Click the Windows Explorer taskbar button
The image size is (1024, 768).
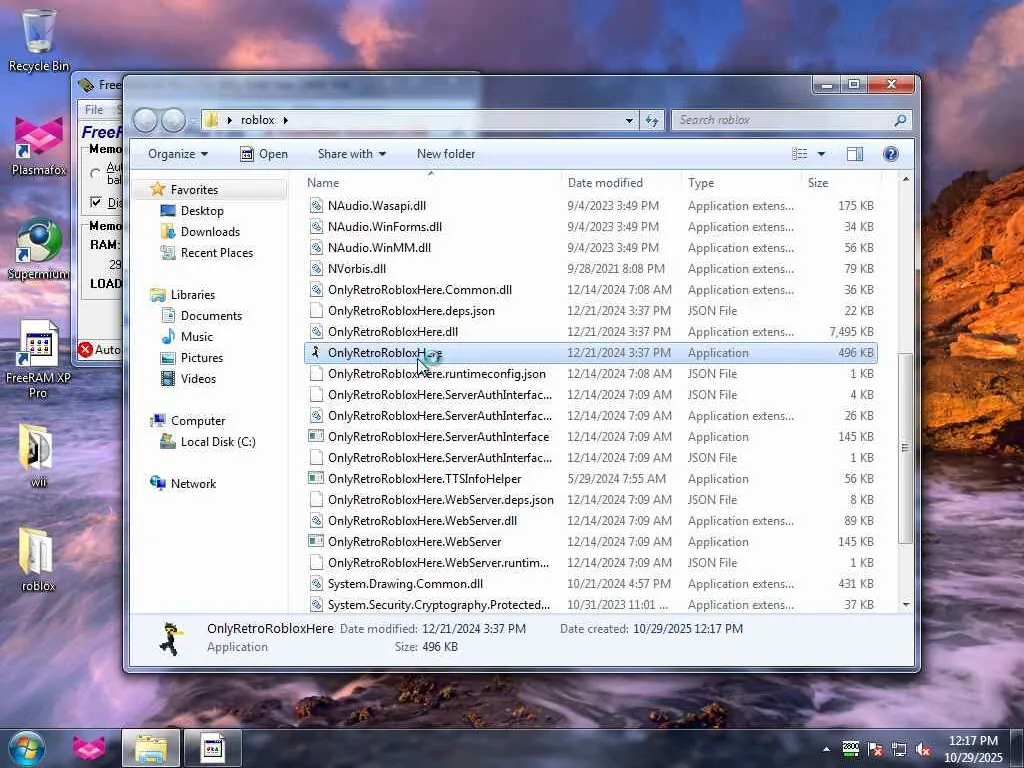(x=151, y=748)
